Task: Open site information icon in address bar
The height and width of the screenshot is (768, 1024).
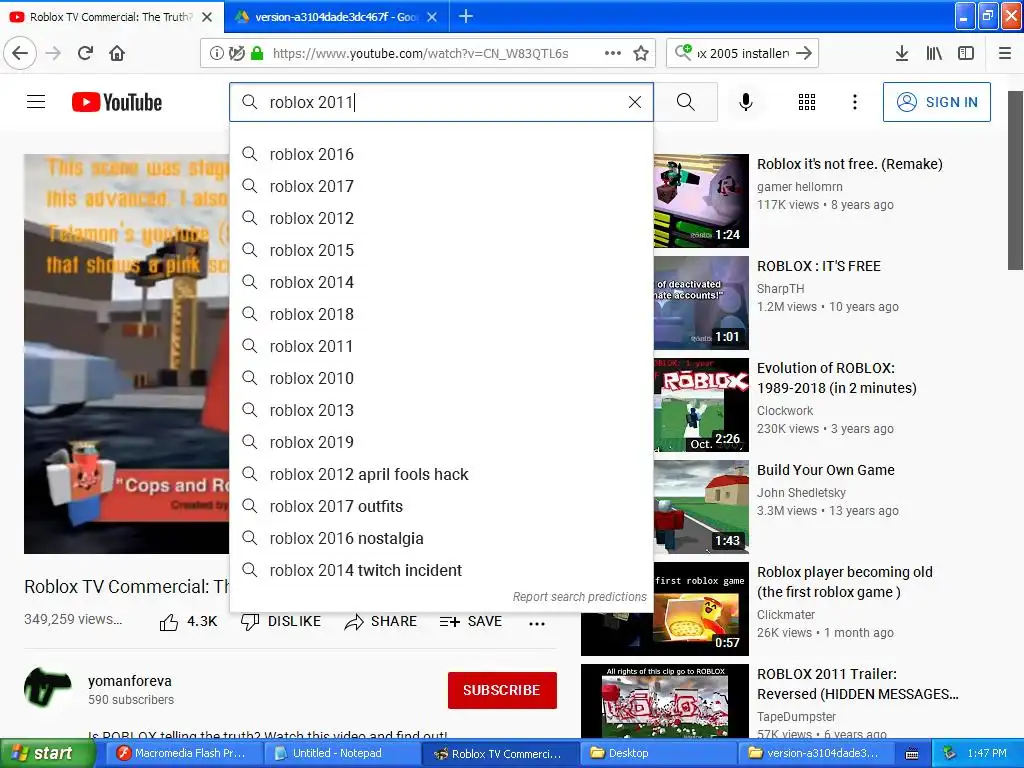Action: (216, 53)
